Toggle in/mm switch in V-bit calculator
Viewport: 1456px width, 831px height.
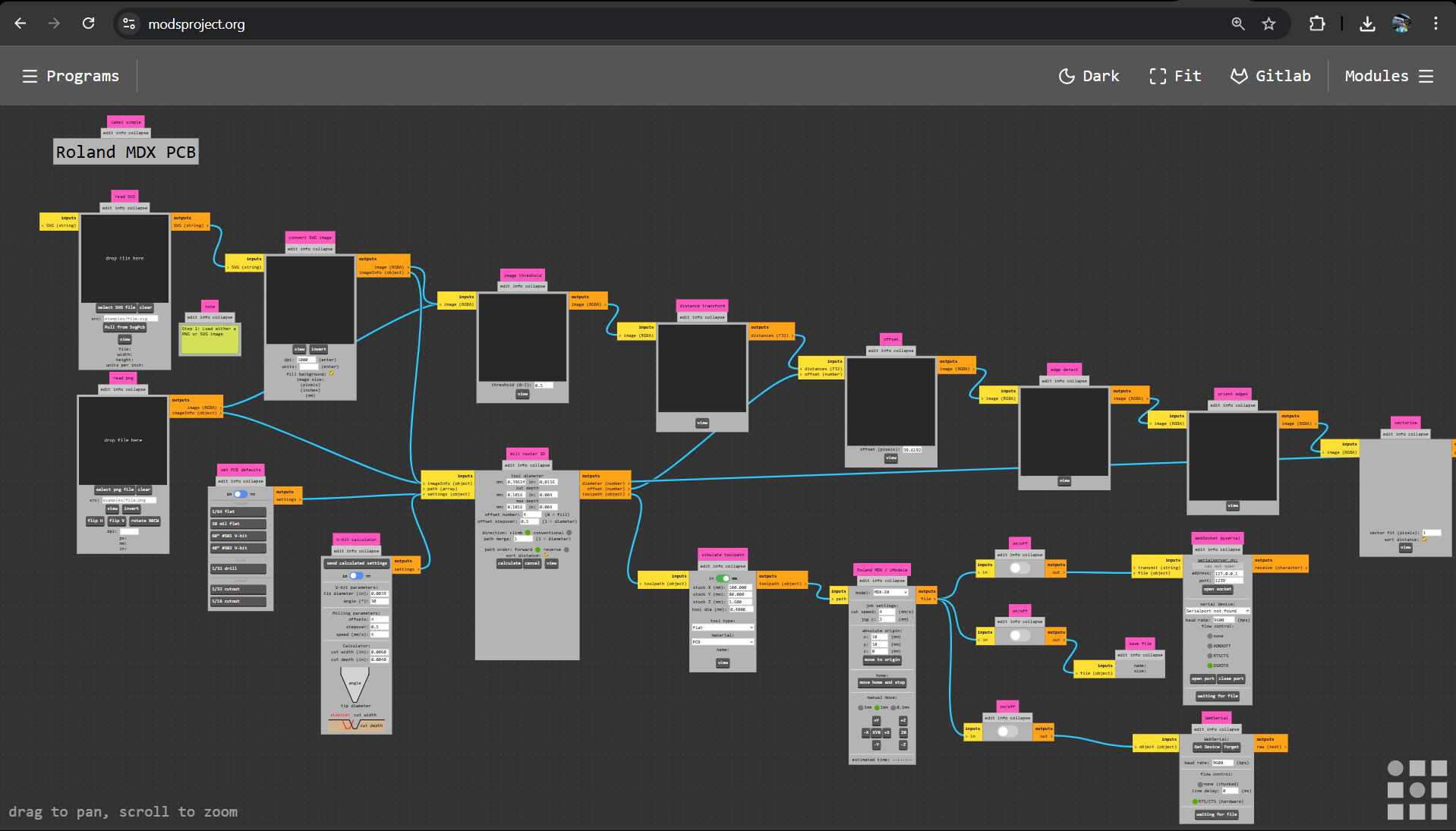tap(355, 576)
